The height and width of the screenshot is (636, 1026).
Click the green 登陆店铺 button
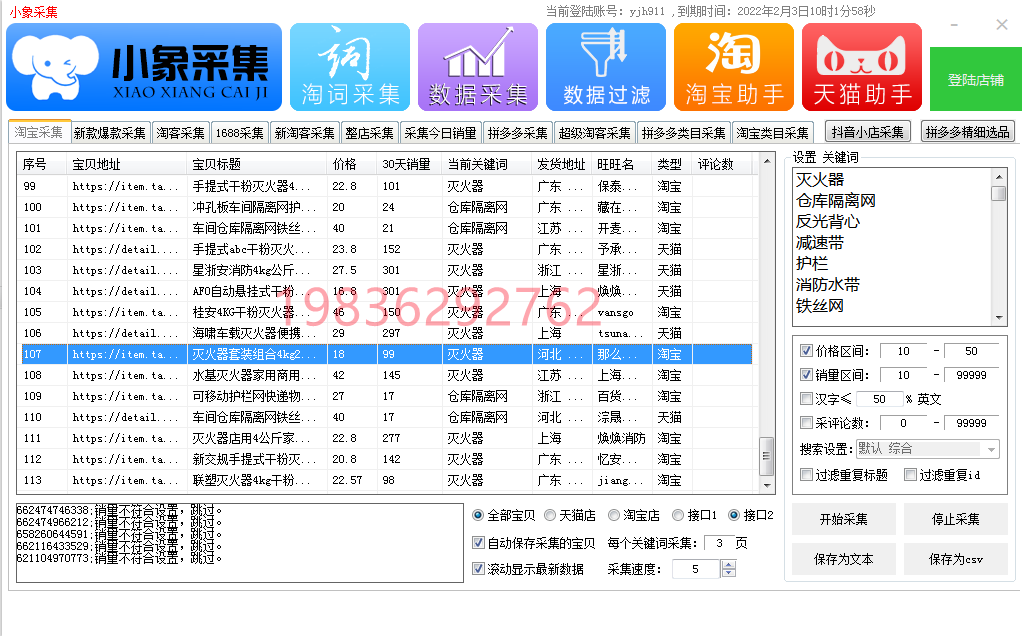coord(976,79)
